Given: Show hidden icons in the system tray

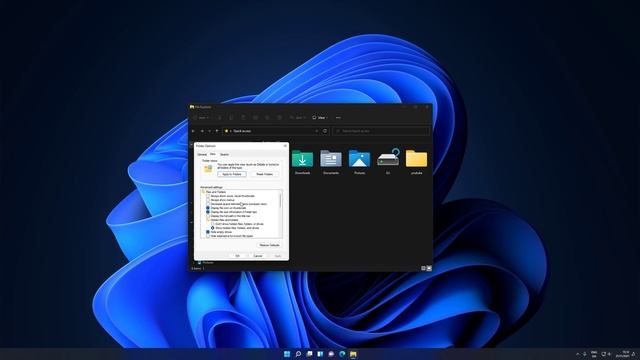Looking at the screenshot, I should pos(578,354).
